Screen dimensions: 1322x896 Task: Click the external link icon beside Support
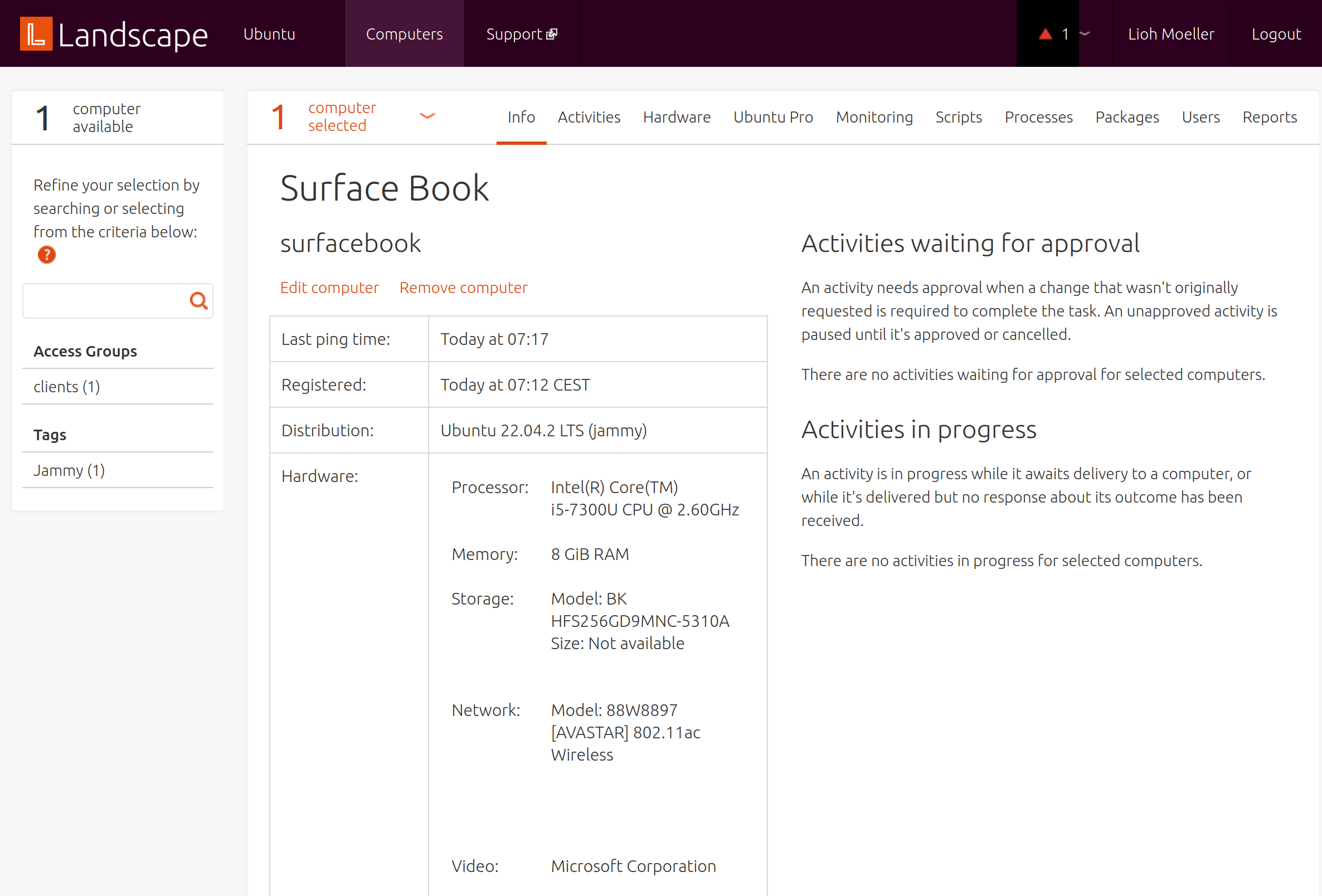(552, 34)
